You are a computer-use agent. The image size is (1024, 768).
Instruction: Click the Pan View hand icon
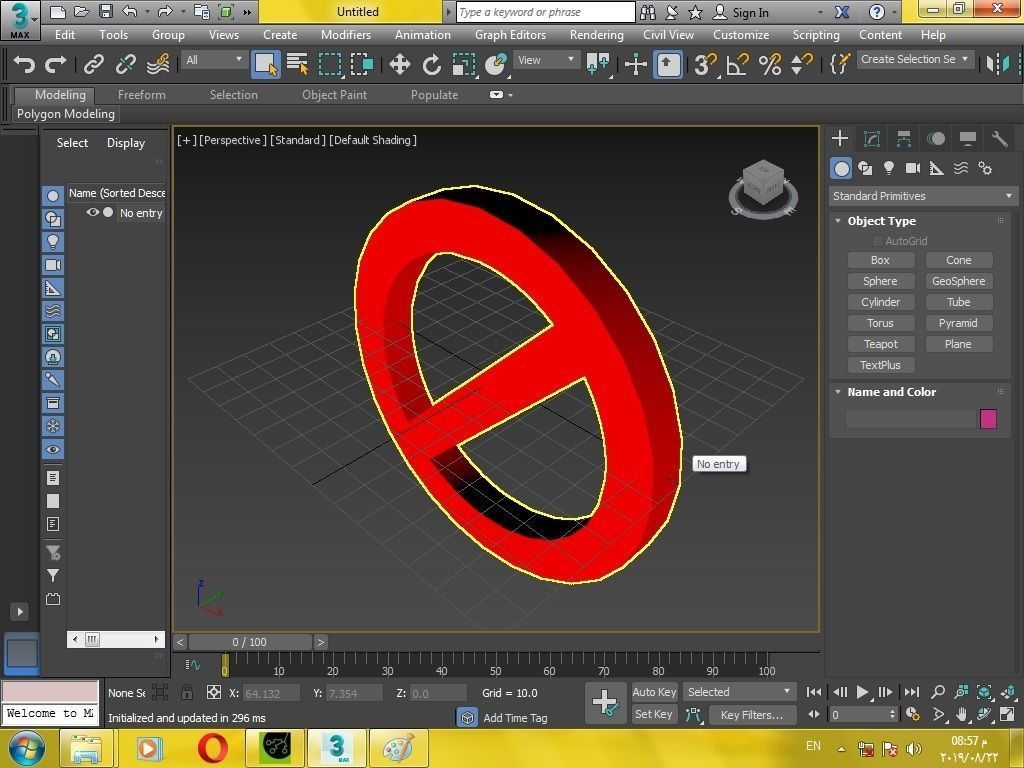(x=961, y=714)
